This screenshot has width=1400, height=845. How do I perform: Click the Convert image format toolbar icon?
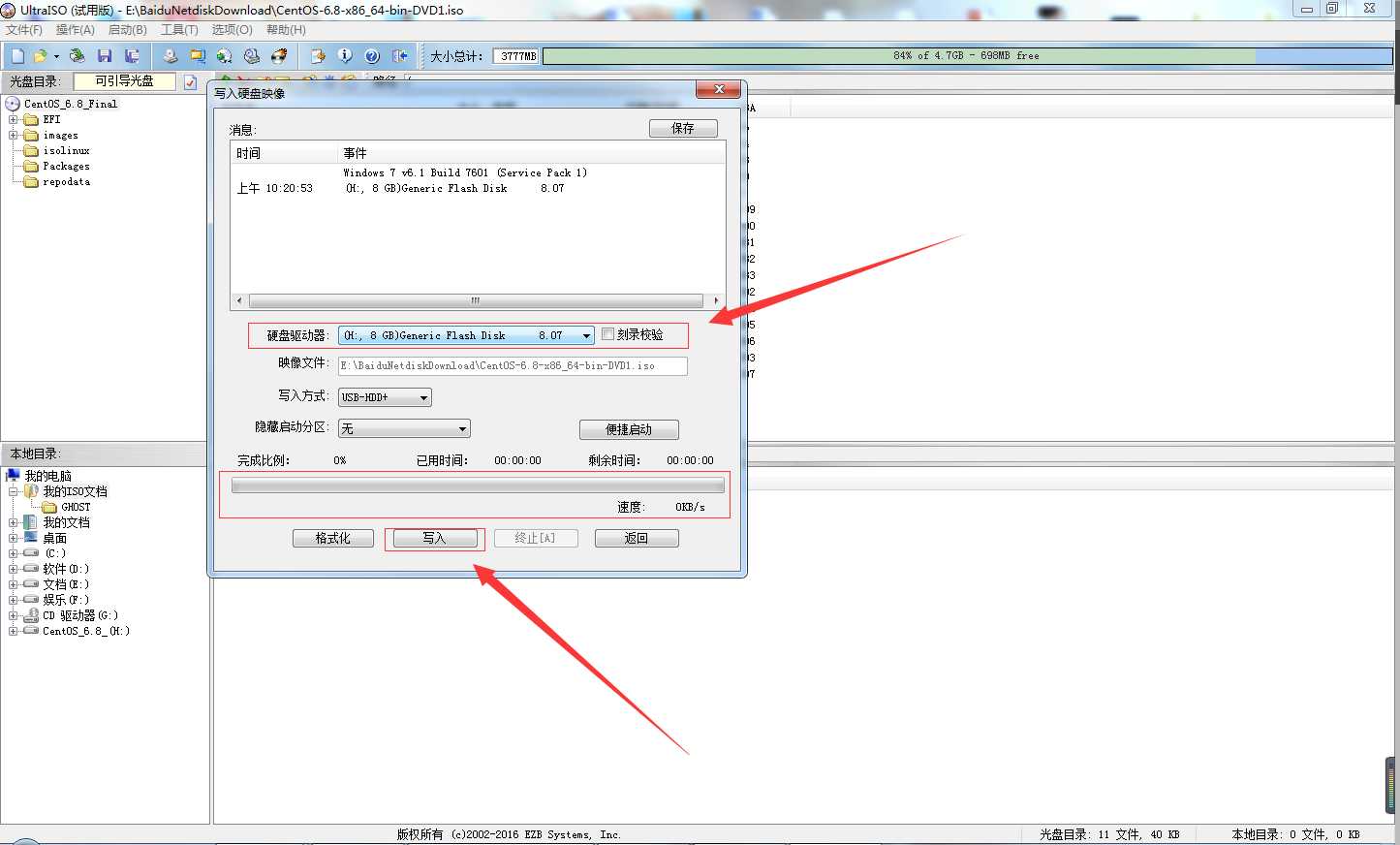198,56
